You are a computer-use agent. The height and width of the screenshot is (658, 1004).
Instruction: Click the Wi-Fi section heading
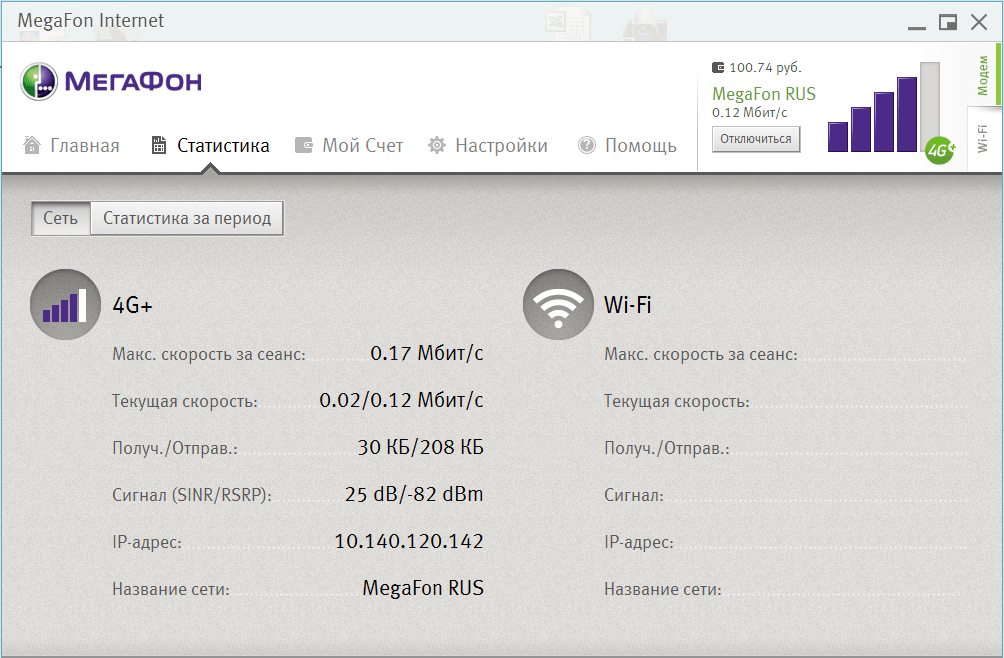(628, 305)
